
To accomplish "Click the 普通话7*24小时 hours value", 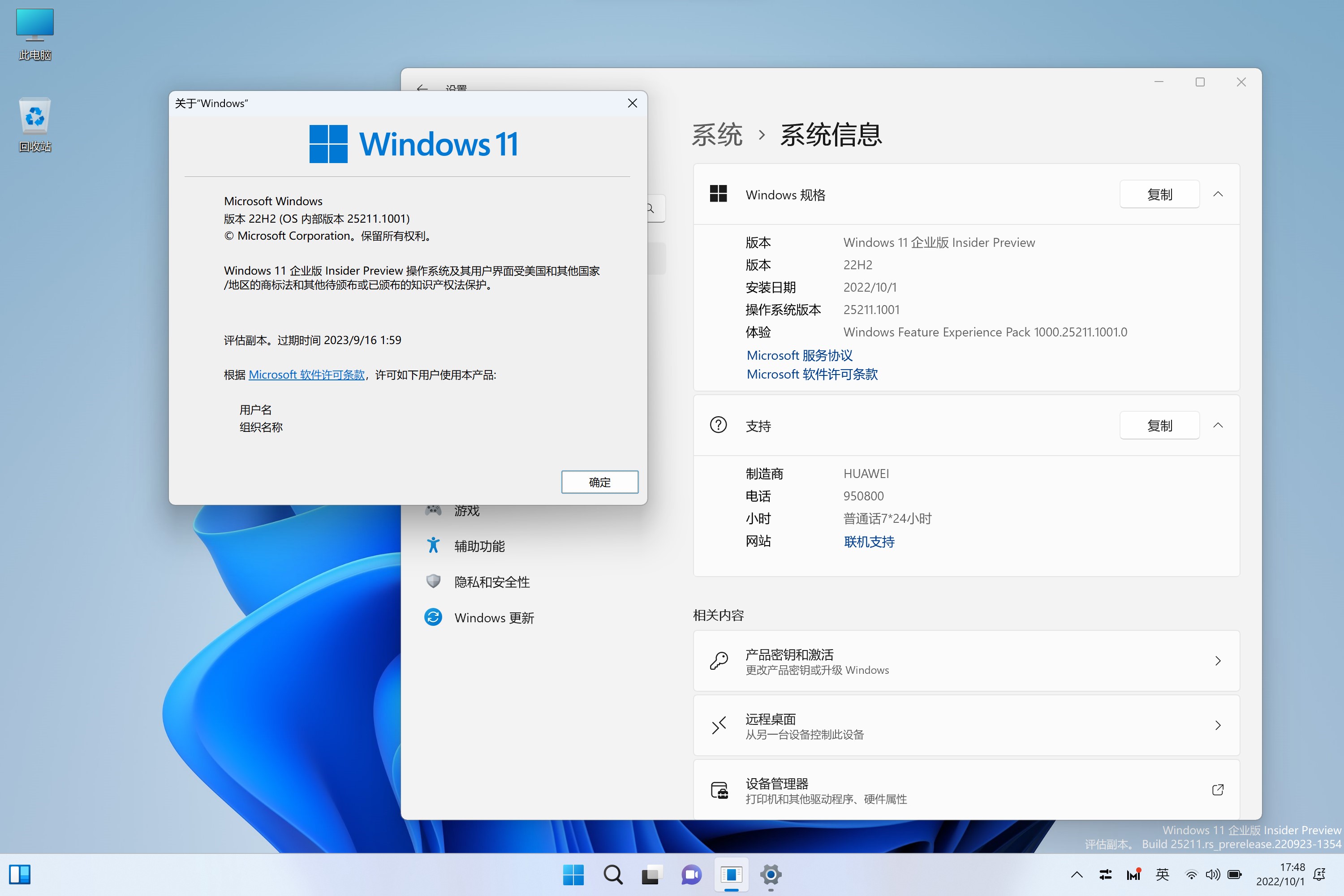I will [887, 518].
